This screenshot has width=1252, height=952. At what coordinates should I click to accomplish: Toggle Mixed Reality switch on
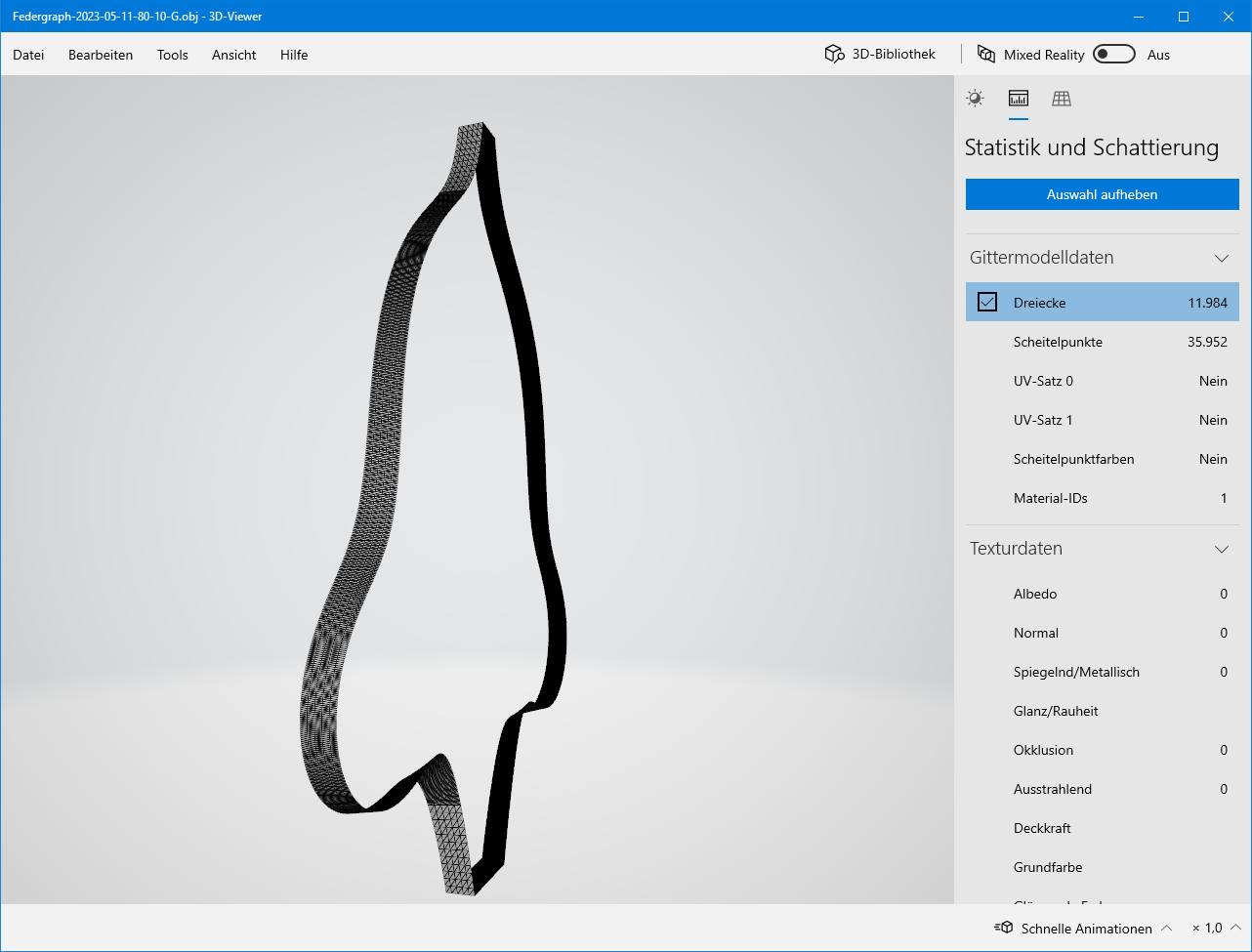tap(1113, 55)
